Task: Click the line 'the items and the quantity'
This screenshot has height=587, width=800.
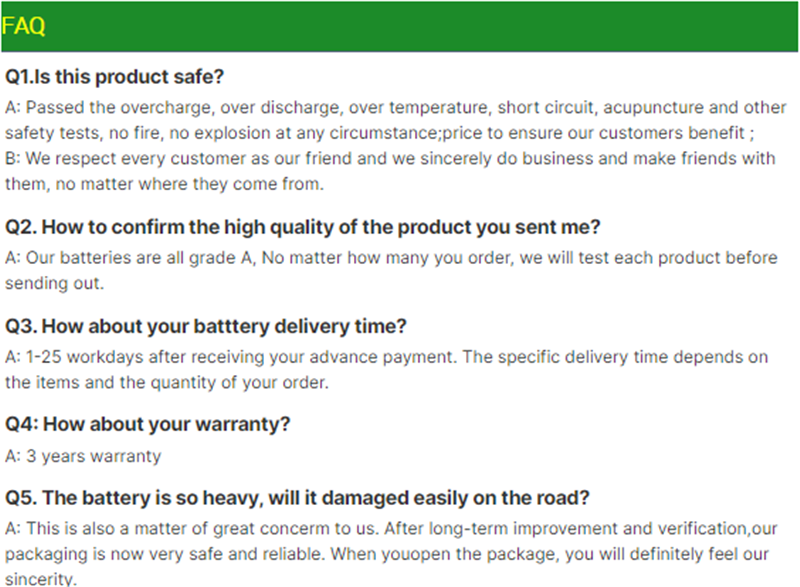Action: pyautogui.click(x=167, y=382)
